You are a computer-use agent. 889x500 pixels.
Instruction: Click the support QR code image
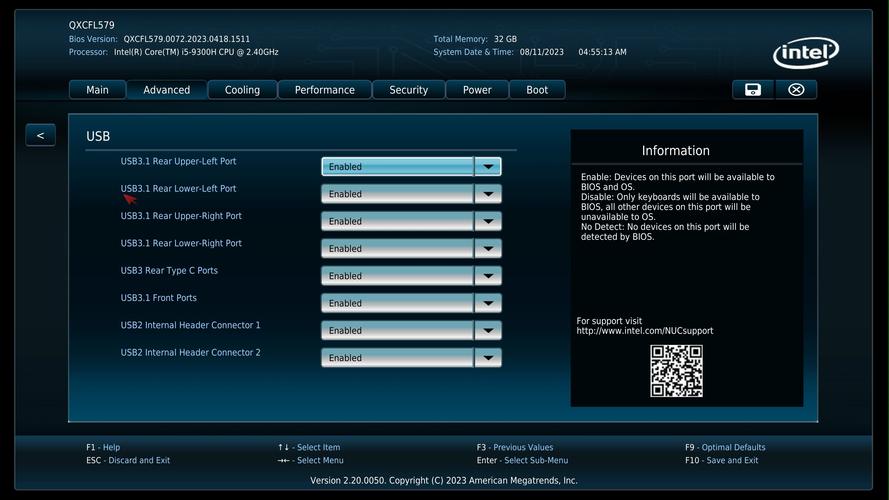[676, 371]
